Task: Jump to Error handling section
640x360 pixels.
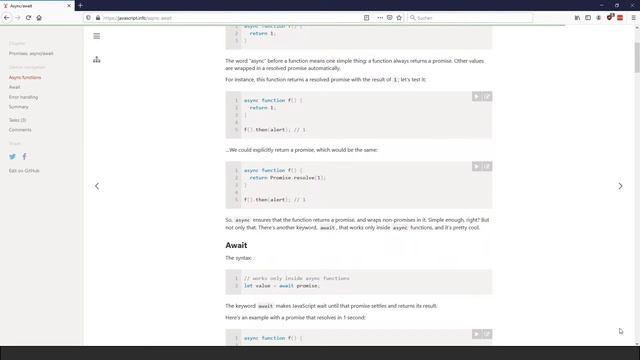Action: pyautogui.click(x=23, y=97)
